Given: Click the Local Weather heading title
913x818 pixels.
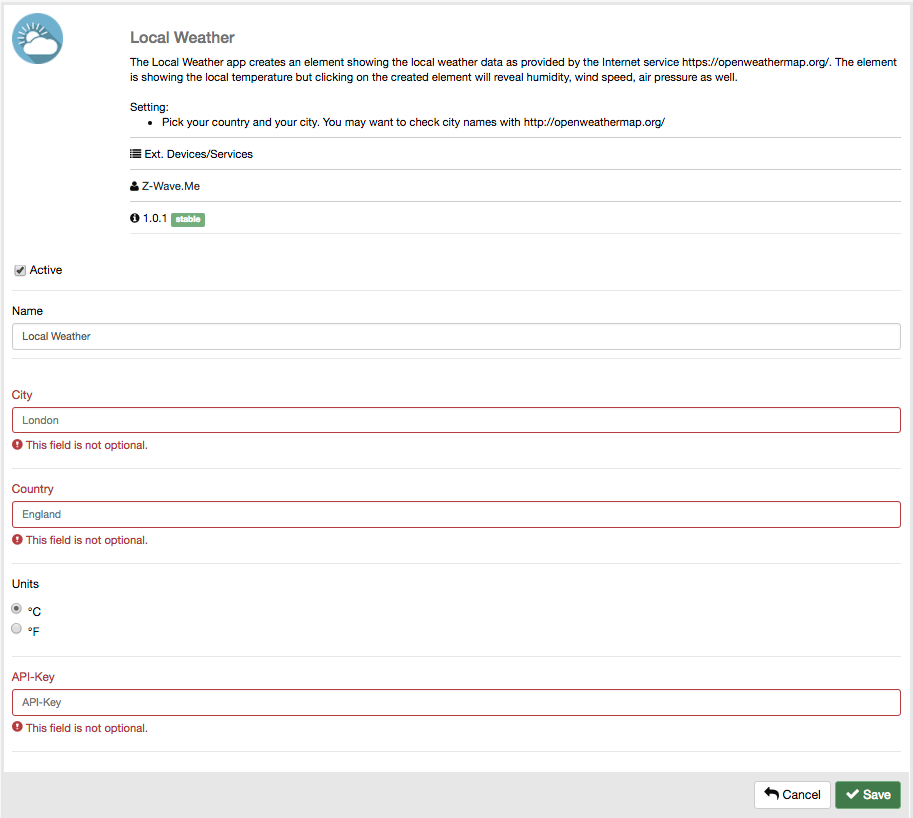Looking at the screenshot, I should (x=182, y=38).
